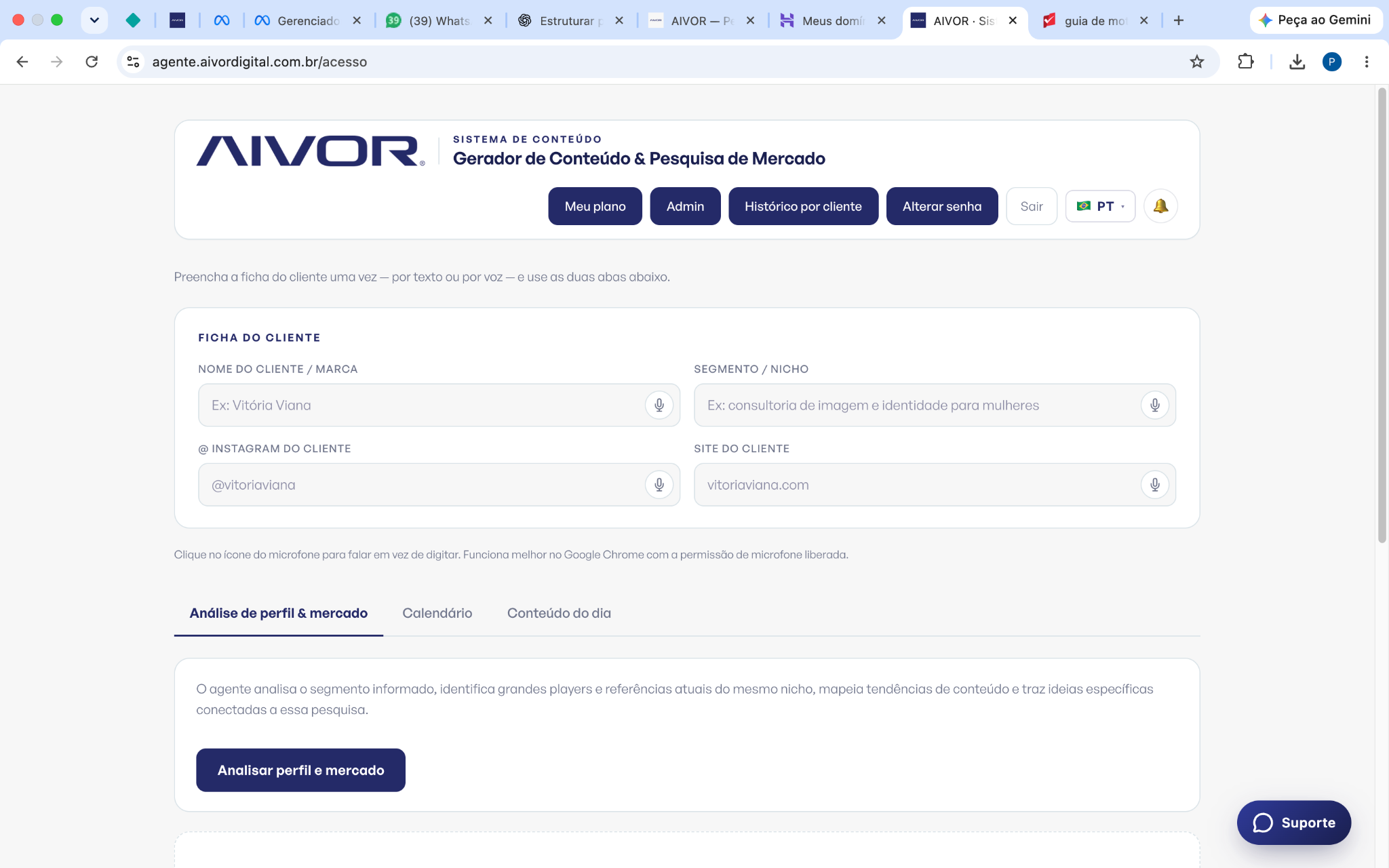This screenshot has width=1389, height=868.
Task: Open the Chrome downloads icon
Action: 1297,62
